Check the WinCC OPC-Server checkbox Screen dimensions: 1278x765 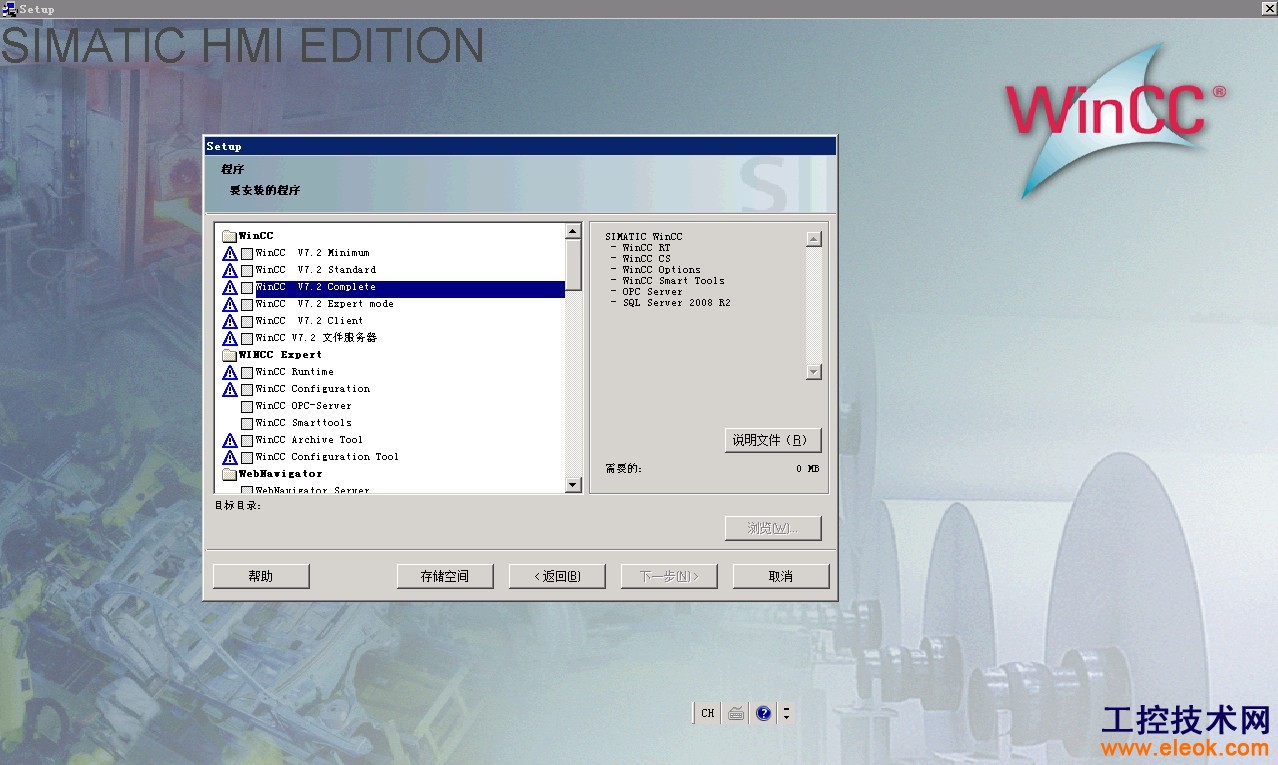[247, 407]
